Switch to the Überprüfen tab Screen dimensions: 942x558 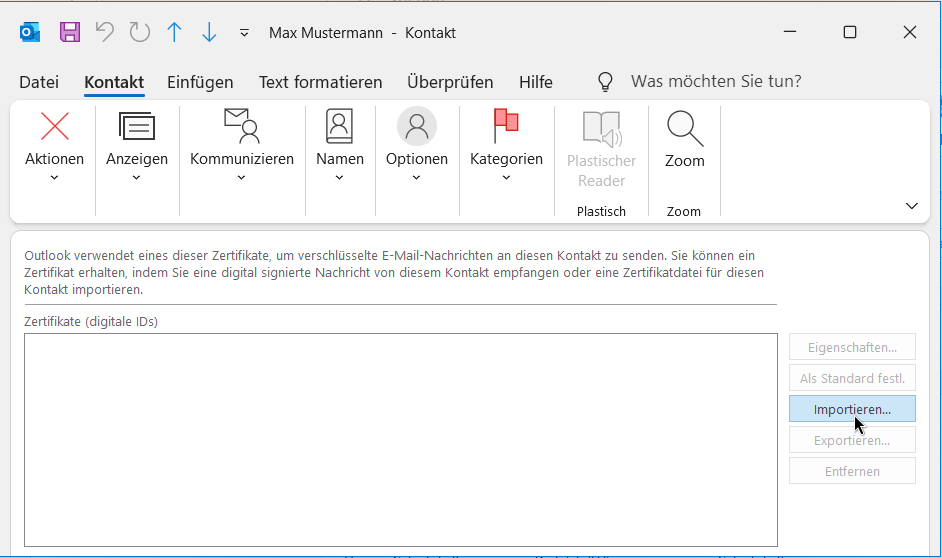coord(450,82)
